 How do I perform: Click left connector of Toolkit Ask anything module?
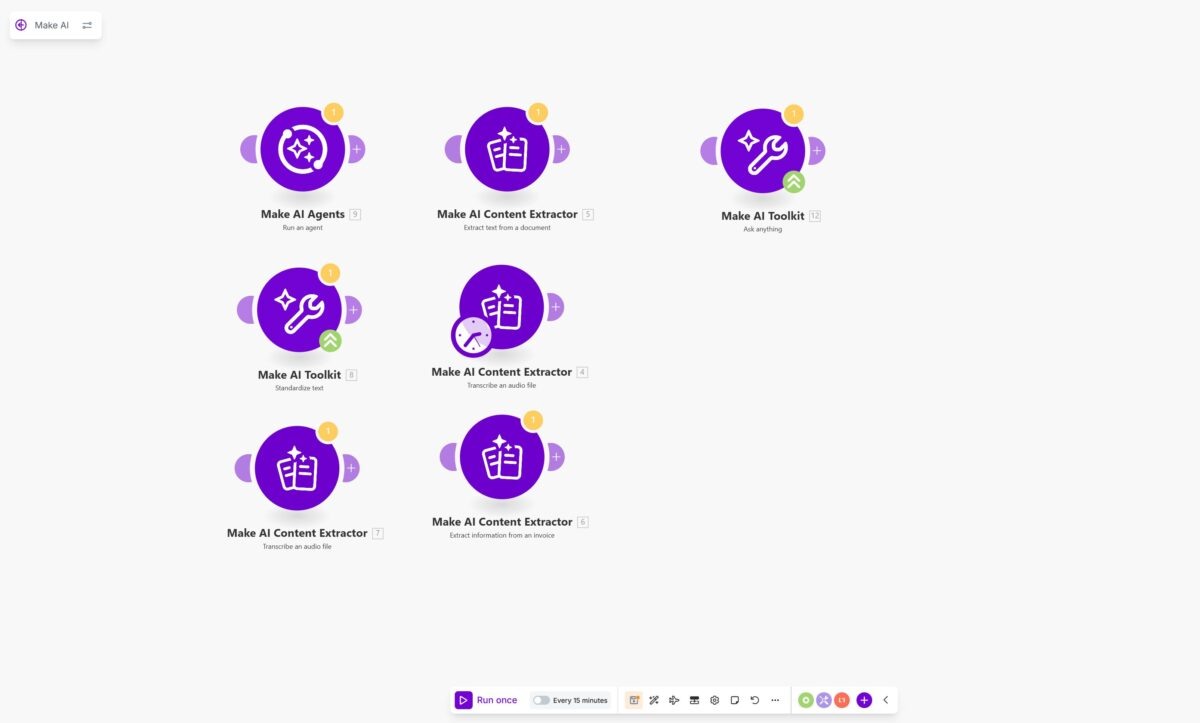pyautogui.click(x=709, y=151)
